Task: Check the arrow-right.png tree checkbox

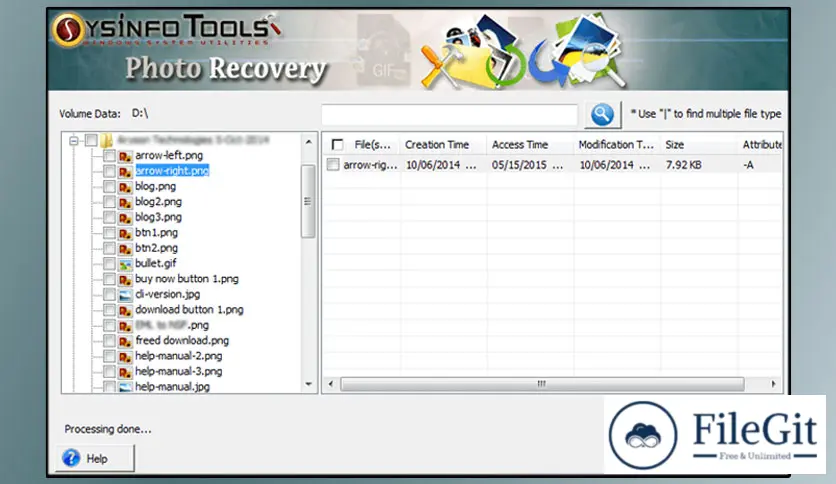Action: point(109,171)
